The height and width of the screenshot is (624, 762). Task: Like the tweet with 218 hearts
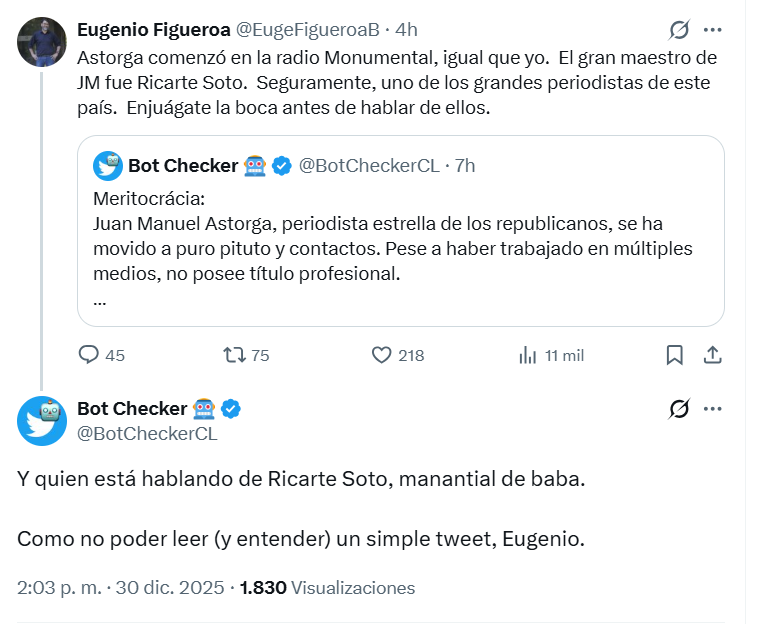pos(381,355)
